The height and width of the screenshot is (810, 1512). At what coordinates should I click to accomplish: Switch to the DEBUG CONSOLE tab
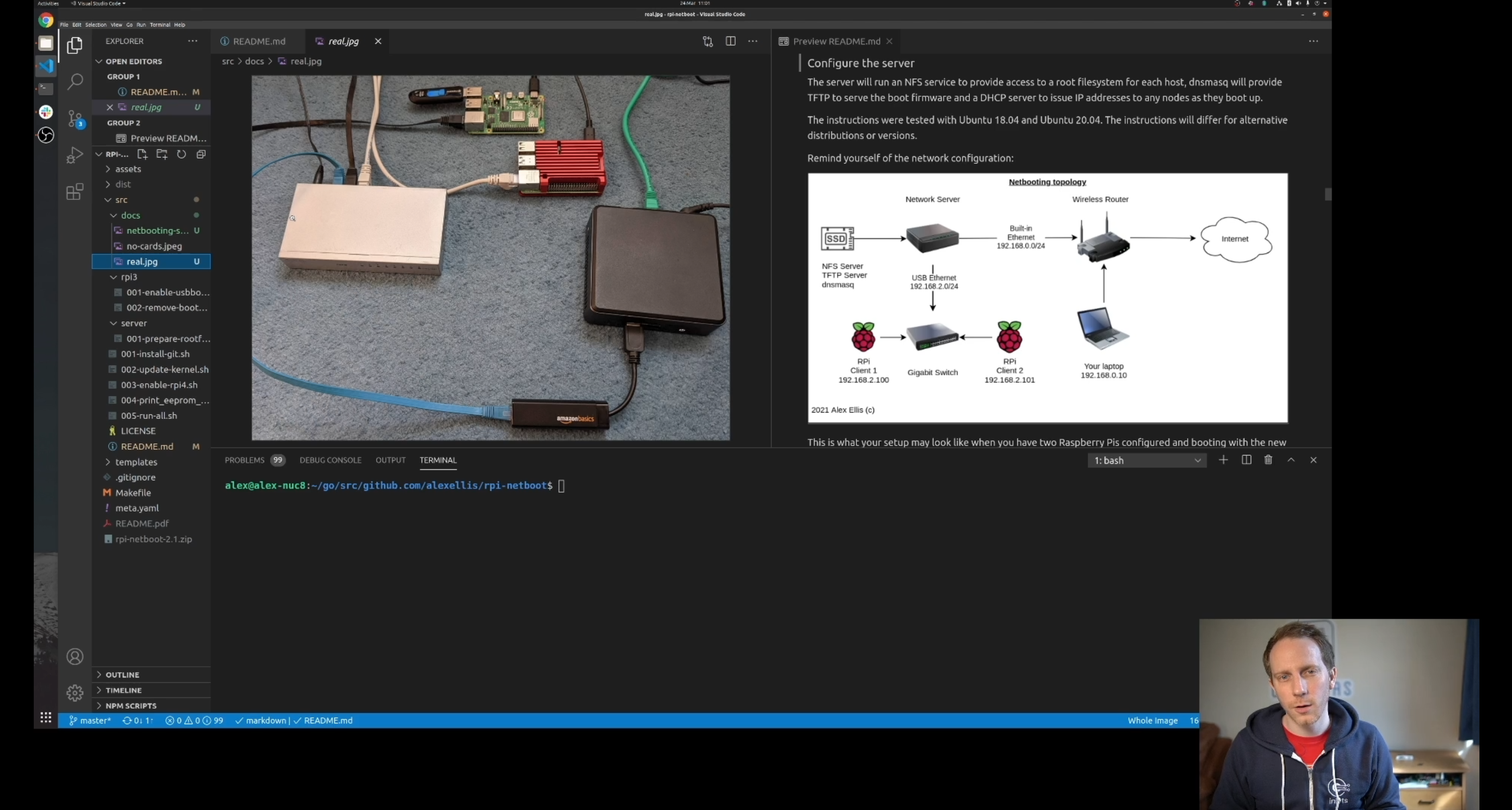tap(330, 460)
